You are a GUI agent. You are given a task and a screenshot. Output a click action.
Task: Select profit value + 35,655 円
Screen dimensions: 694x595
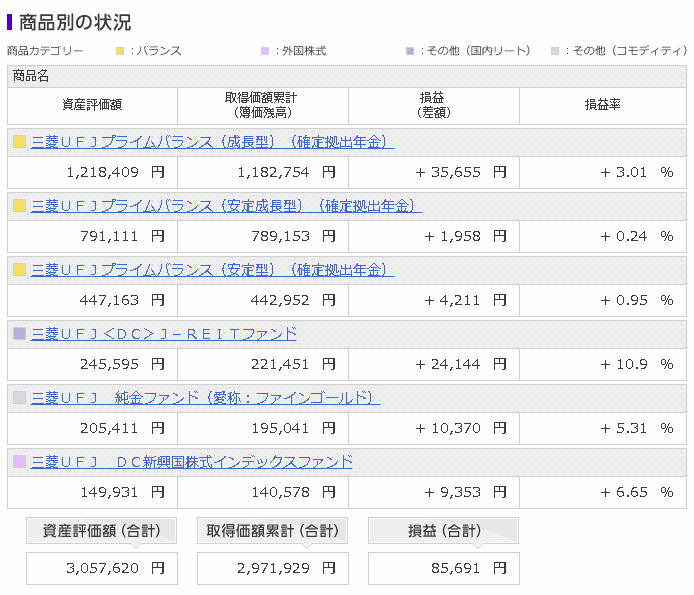click(461, 172)
